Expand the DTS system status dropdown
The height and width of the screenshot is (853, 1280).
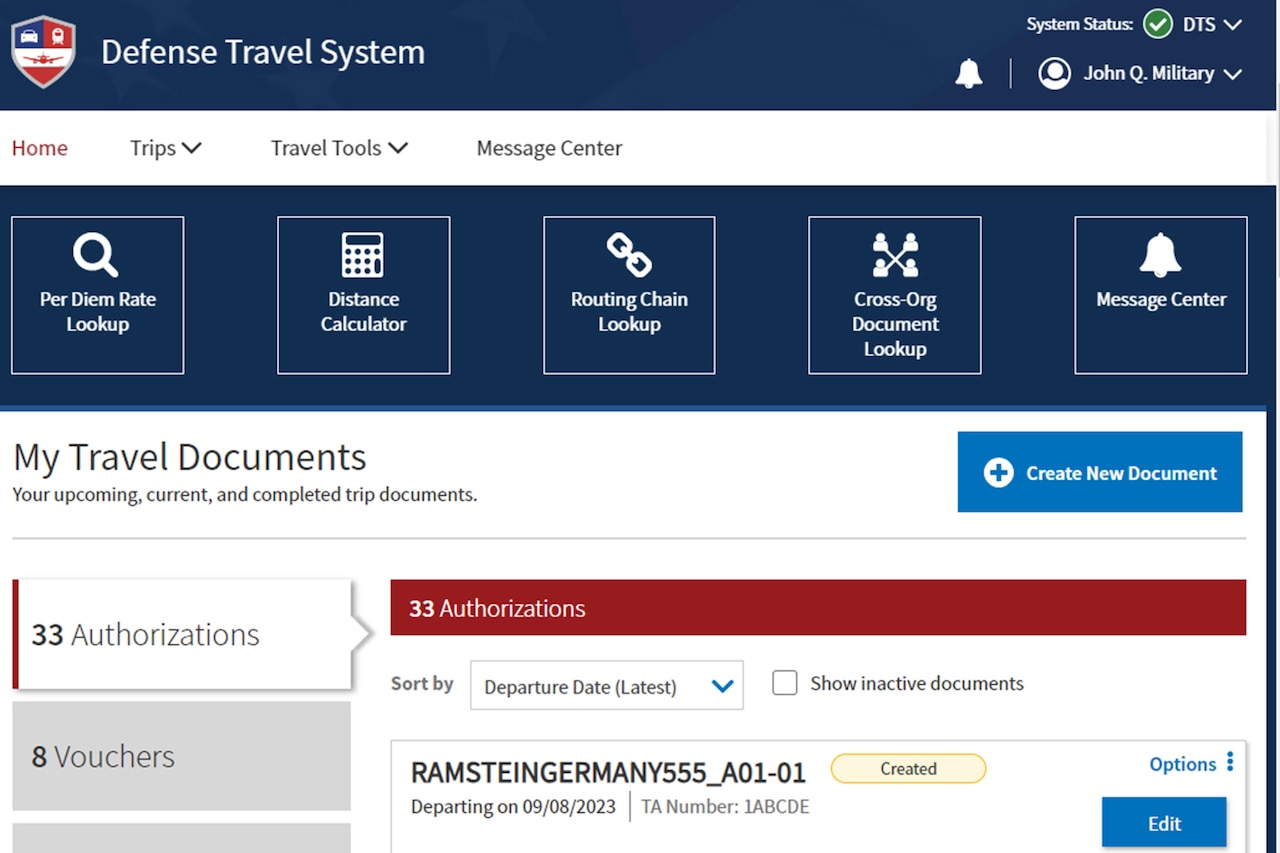point(1212,24)
